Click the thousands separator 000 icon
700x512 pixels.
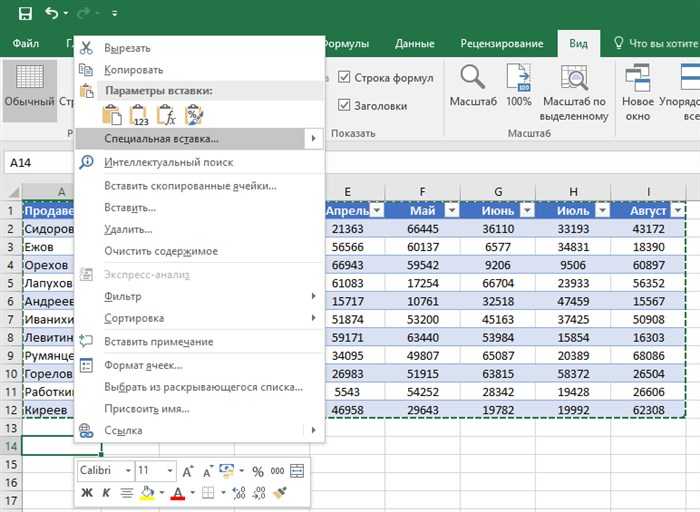tap(277, 471)
